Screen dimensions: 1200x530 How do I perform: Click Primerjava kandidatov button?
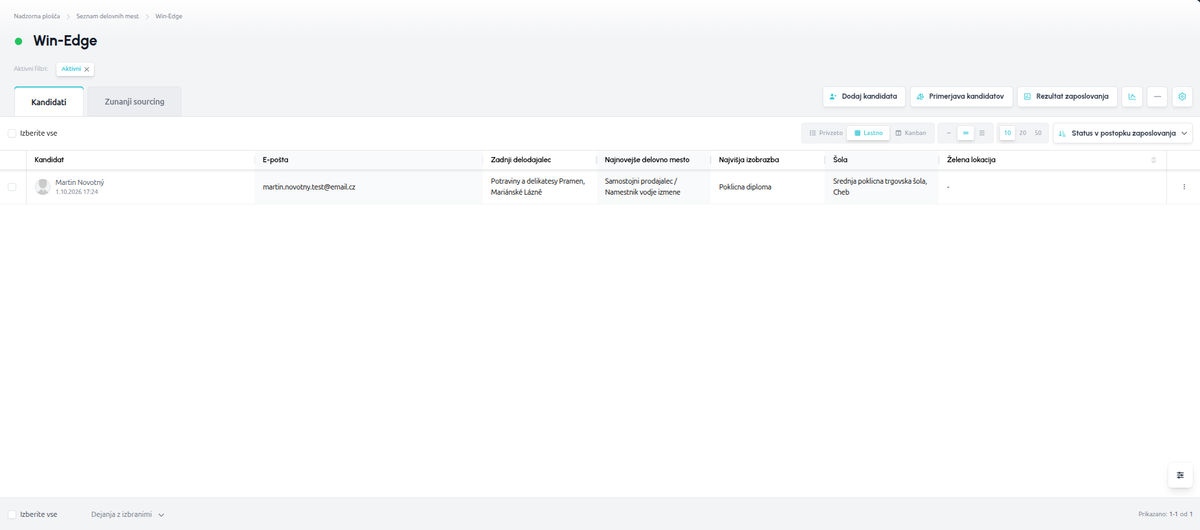961,97
